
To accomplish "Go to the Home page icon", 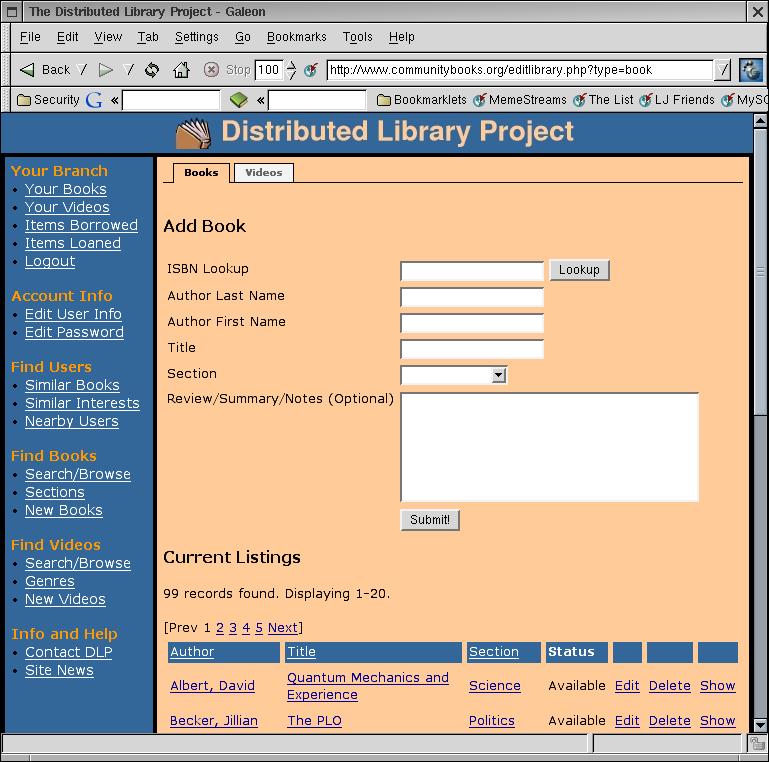I will [181, 70].
